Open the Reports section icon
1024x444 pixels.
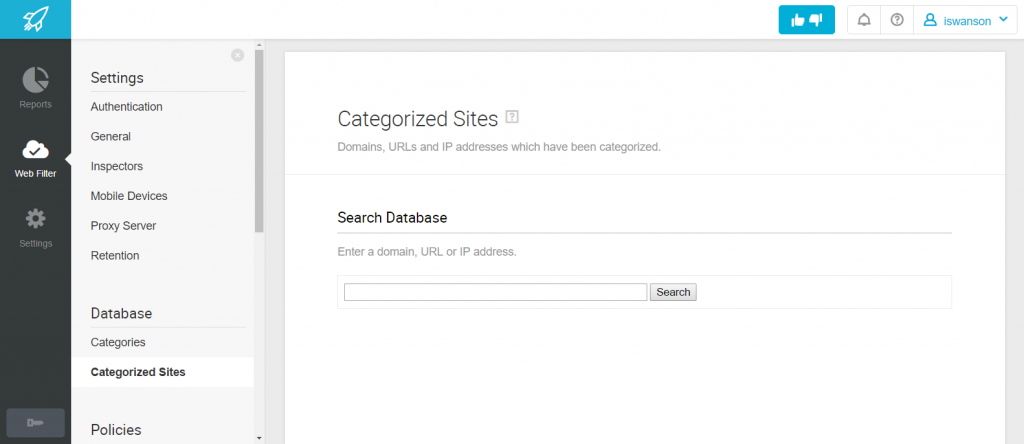pos(35,80)
